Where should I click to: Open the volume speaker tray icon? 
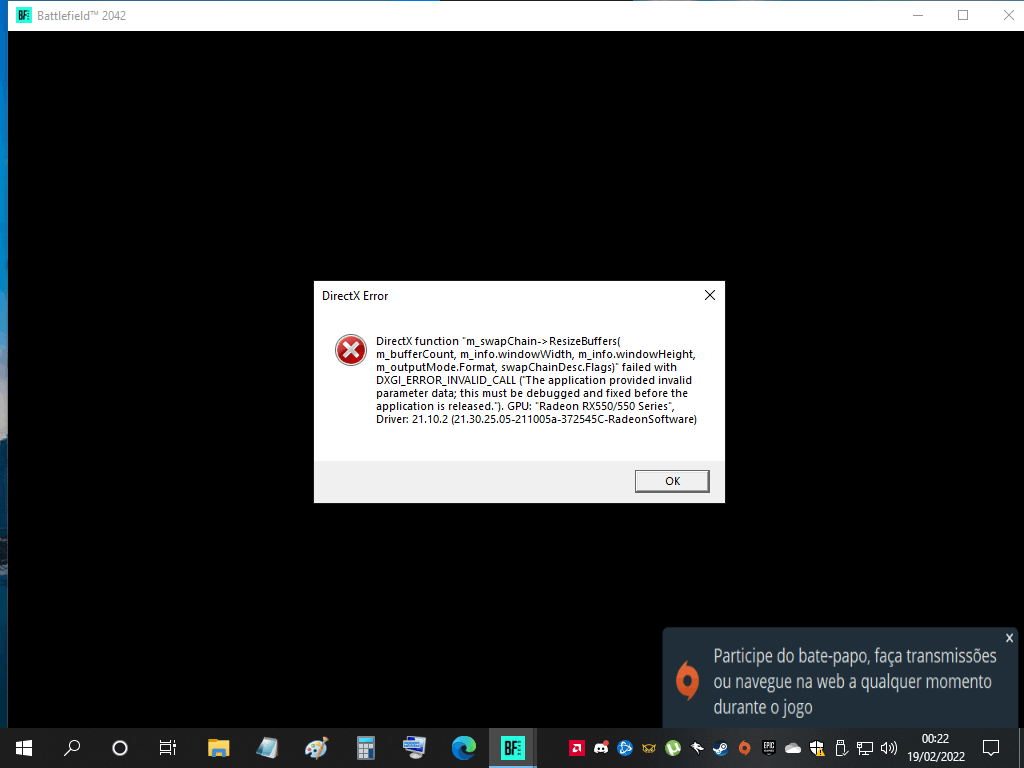click(x=889, y=748)
